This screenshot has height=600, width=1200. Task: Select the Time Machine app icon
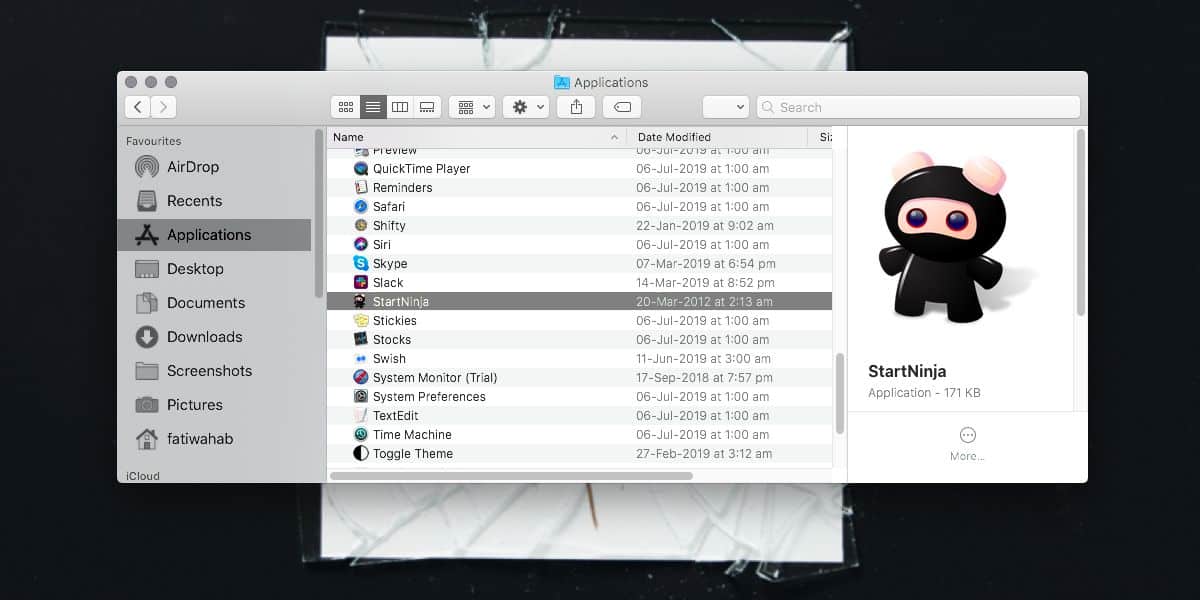(361, 435)
